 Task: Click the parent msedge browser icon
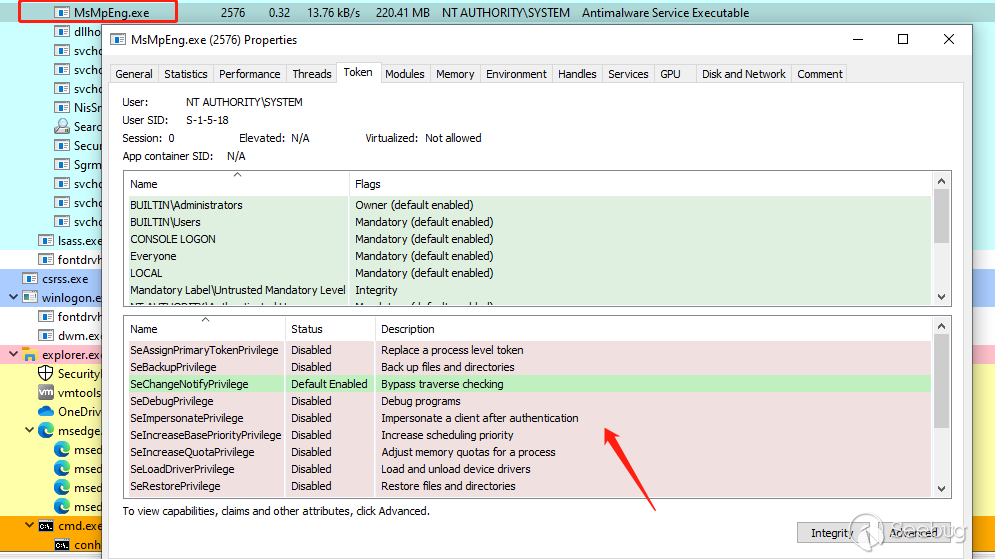tap(45, 431)
